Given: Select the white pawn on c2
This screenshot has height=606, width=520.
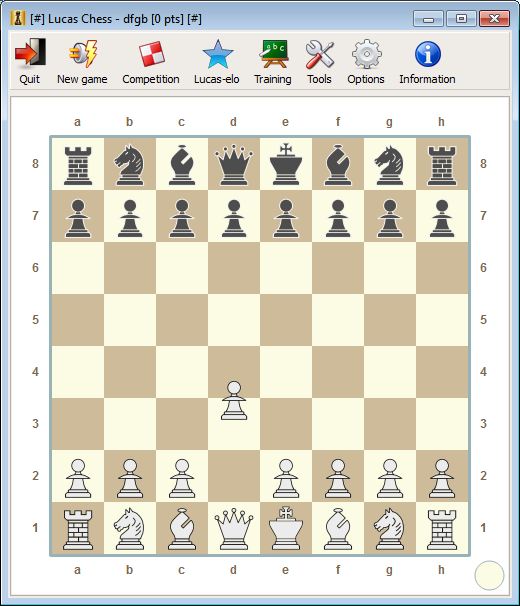Looking at the screenshot, I should click(182, 478).
